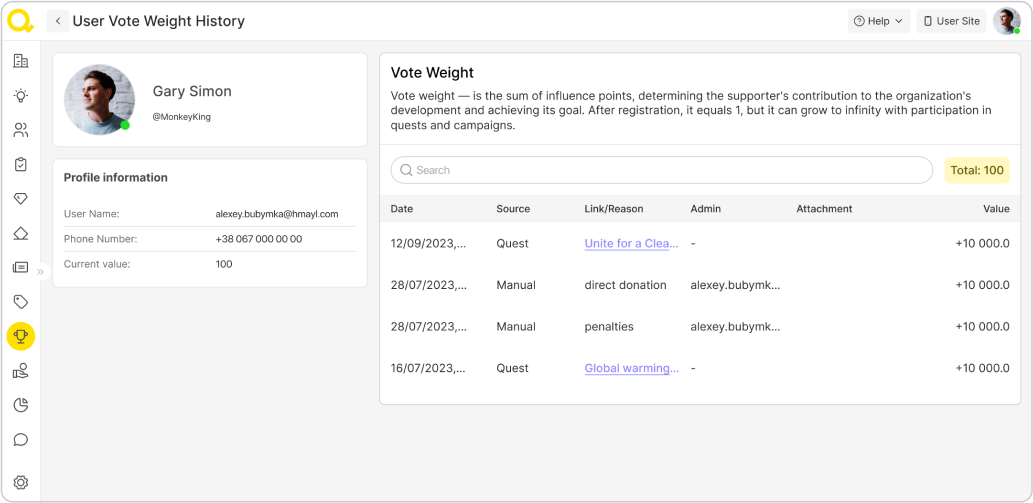Open the Help dropdown menu

click(878, 21)
